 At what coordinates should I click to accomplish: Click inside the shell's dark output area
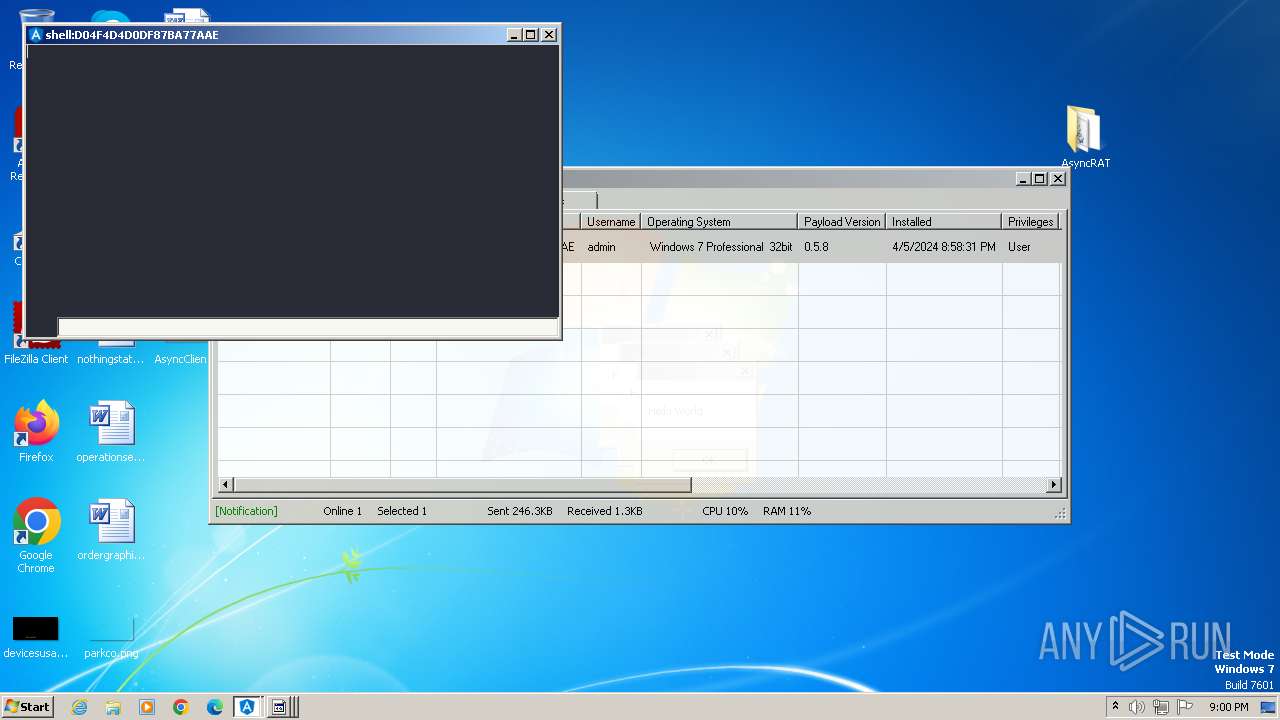(x=292, y=180)
